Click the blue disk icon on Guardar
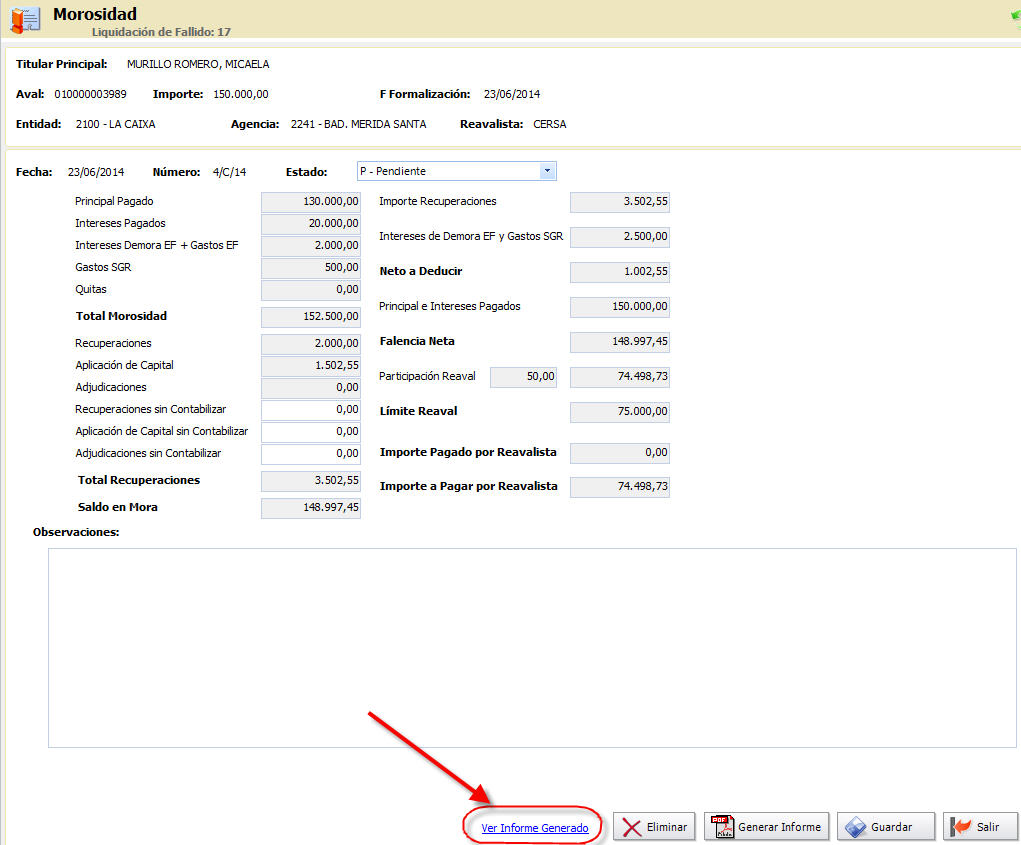The height and width of the screenshot is (845, 1021). tap(856, 827)
